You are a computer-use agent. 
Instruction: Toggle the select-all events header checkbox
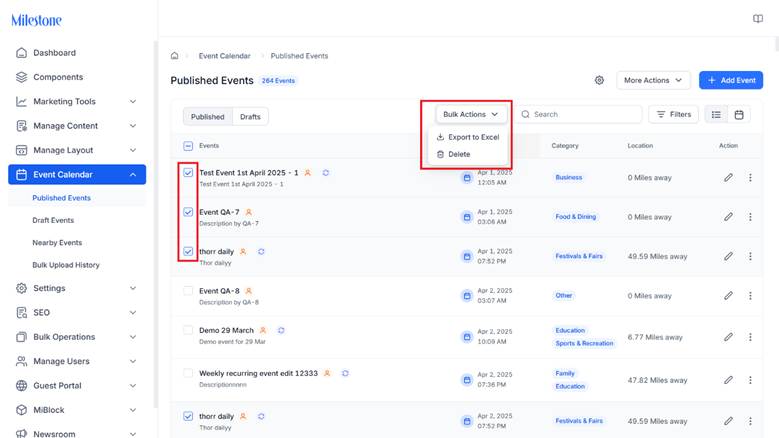tap(188, 146)
